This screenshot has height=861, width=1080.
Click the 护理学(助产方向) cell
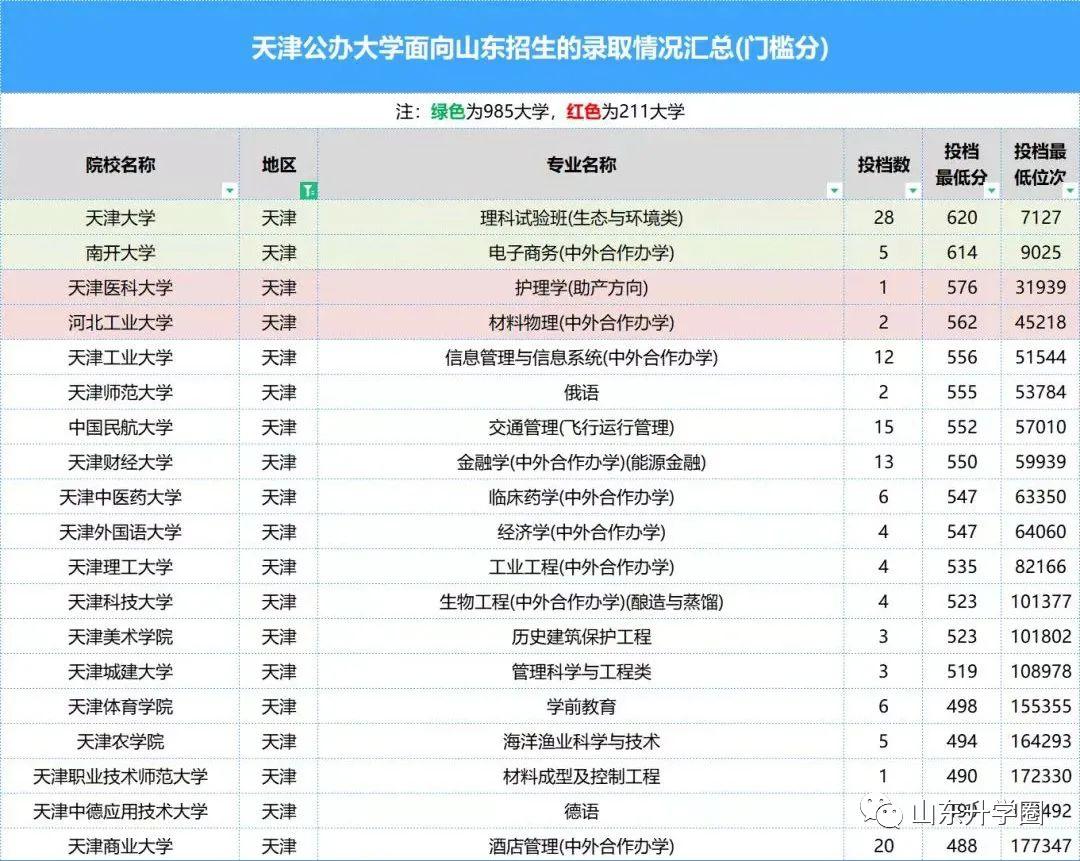(x=583, y=287)
